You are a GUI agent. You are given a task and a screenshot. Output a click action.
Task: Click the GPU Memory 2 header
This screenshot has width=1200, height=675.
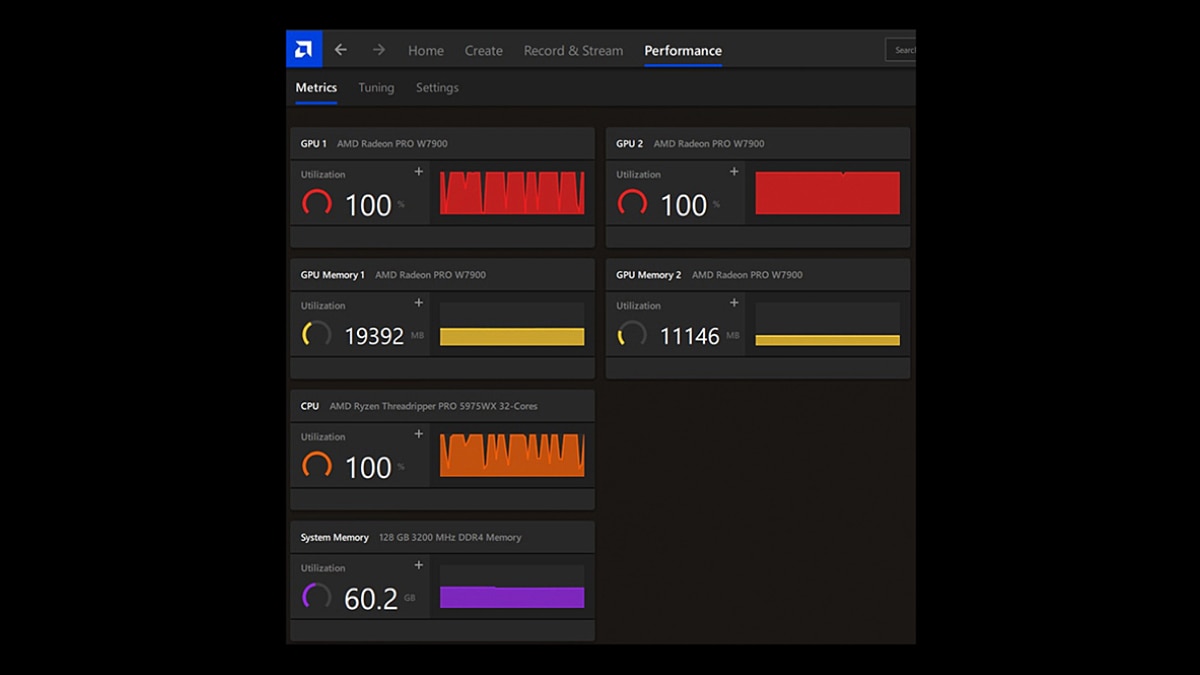[758, 274]
